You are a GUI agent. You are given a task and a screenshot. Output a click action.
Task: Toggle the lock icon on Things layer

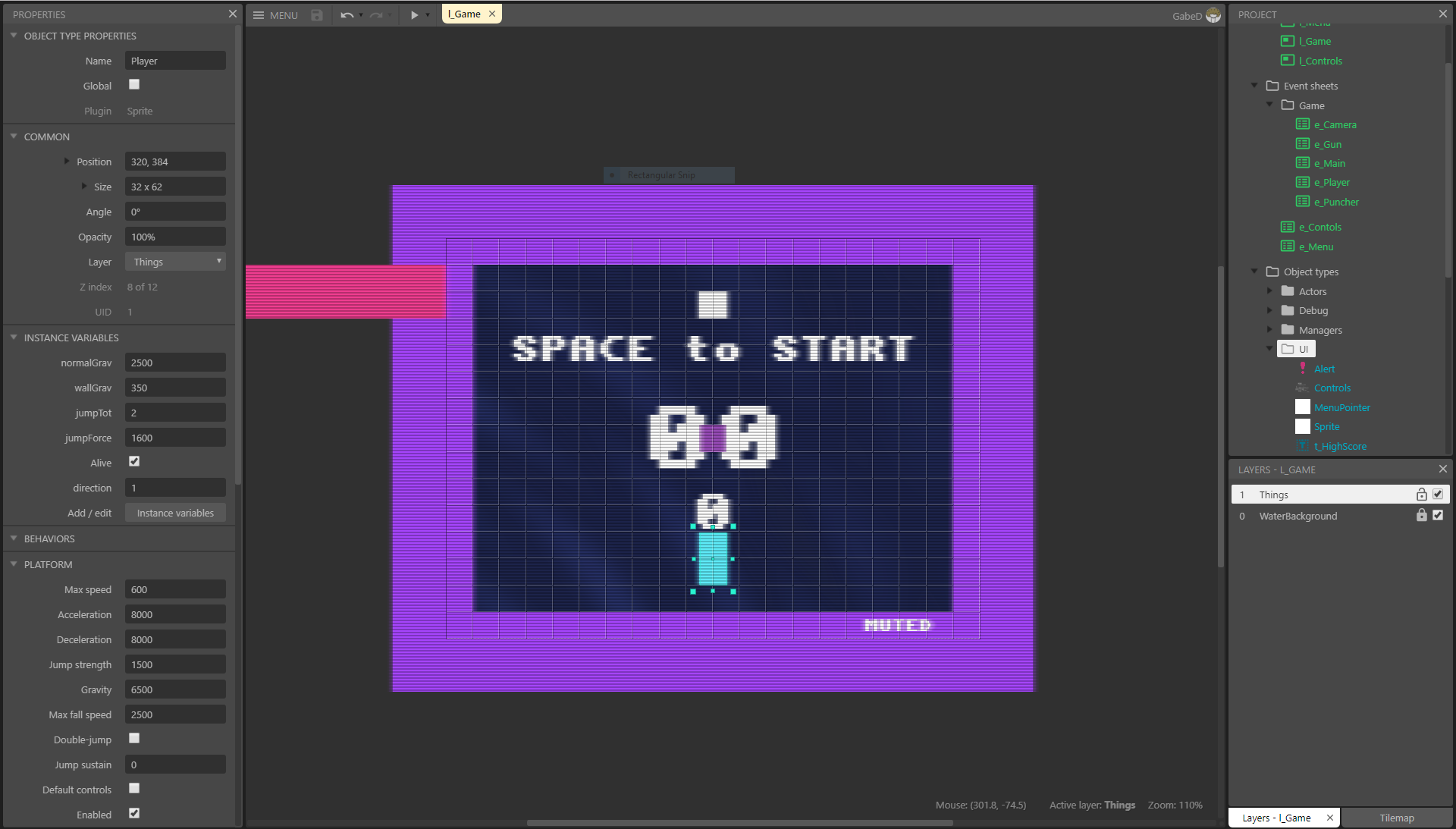pyautogui.click(x=1421, y=495)
